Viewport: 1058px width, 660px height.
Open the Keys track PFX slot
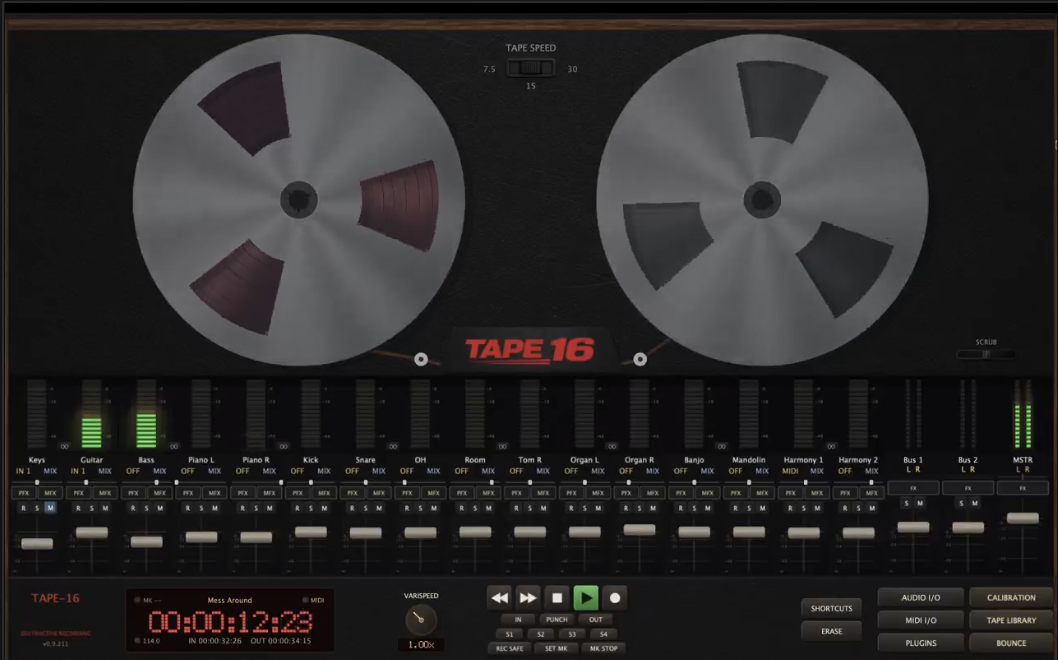(24, 493)
